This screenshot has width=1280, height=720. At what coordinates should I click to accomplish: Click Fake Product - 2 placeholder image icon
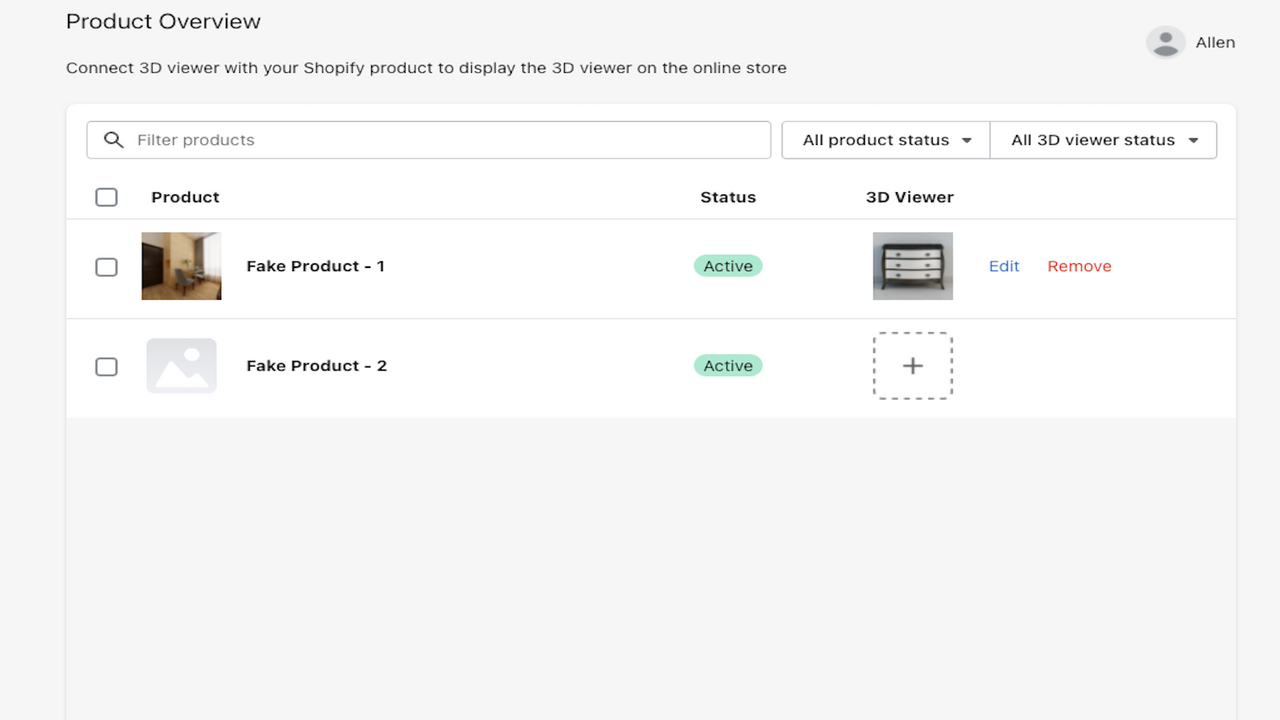click(181, 366)
